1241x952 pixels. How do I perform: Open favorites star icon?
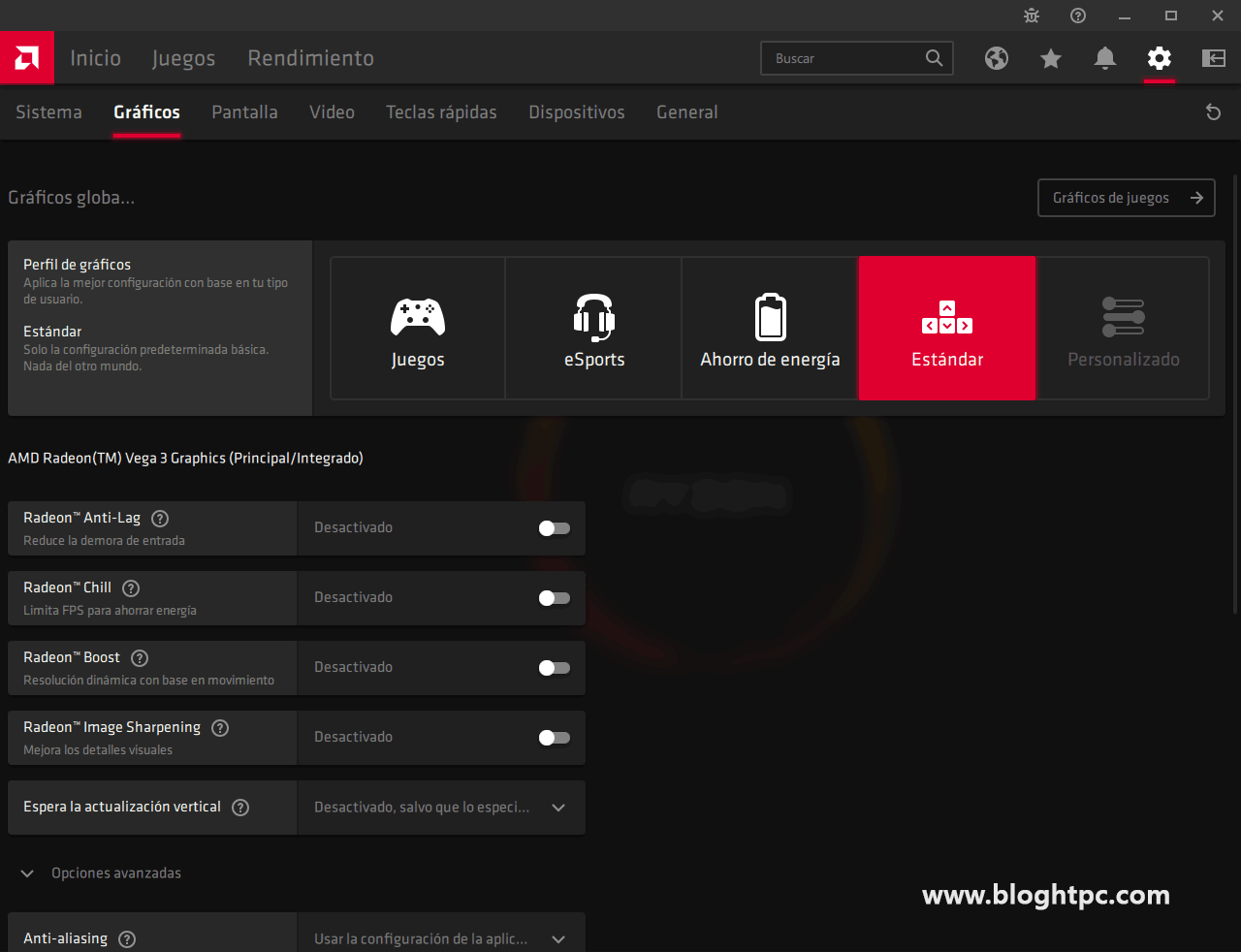[x=1051, y=58]
